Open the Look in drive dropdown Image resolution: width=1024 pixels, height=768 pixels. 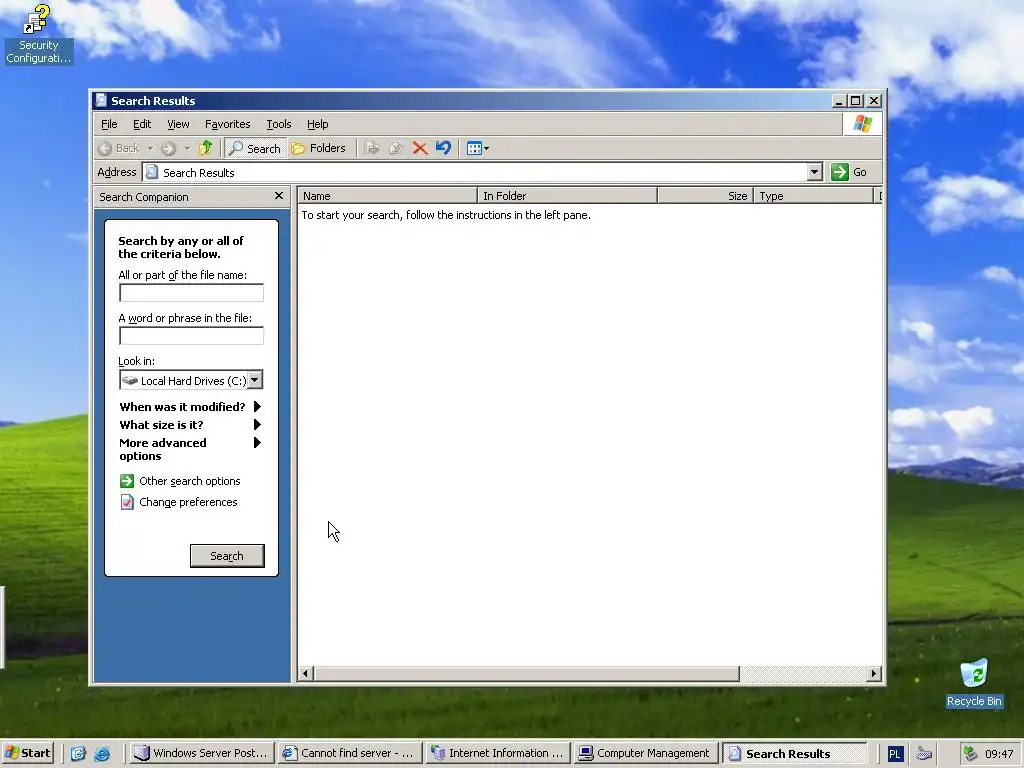[255, 380]
